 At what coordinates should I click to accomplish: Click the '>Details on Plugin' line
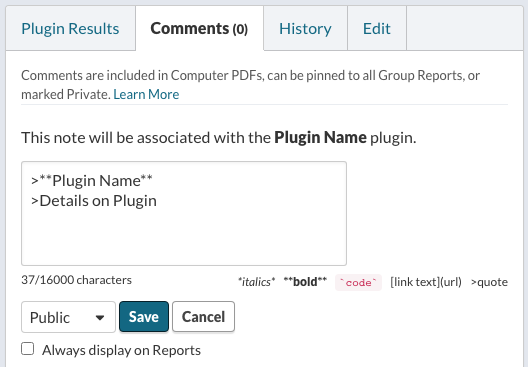94,201
